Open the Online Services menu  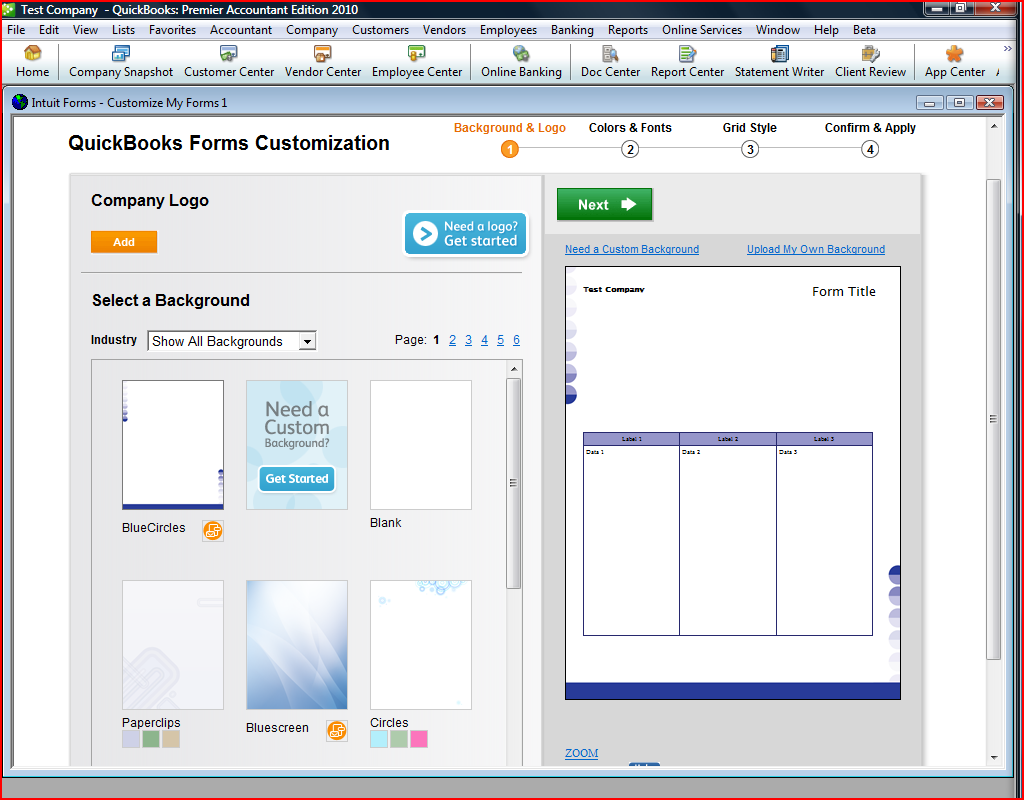702,30
